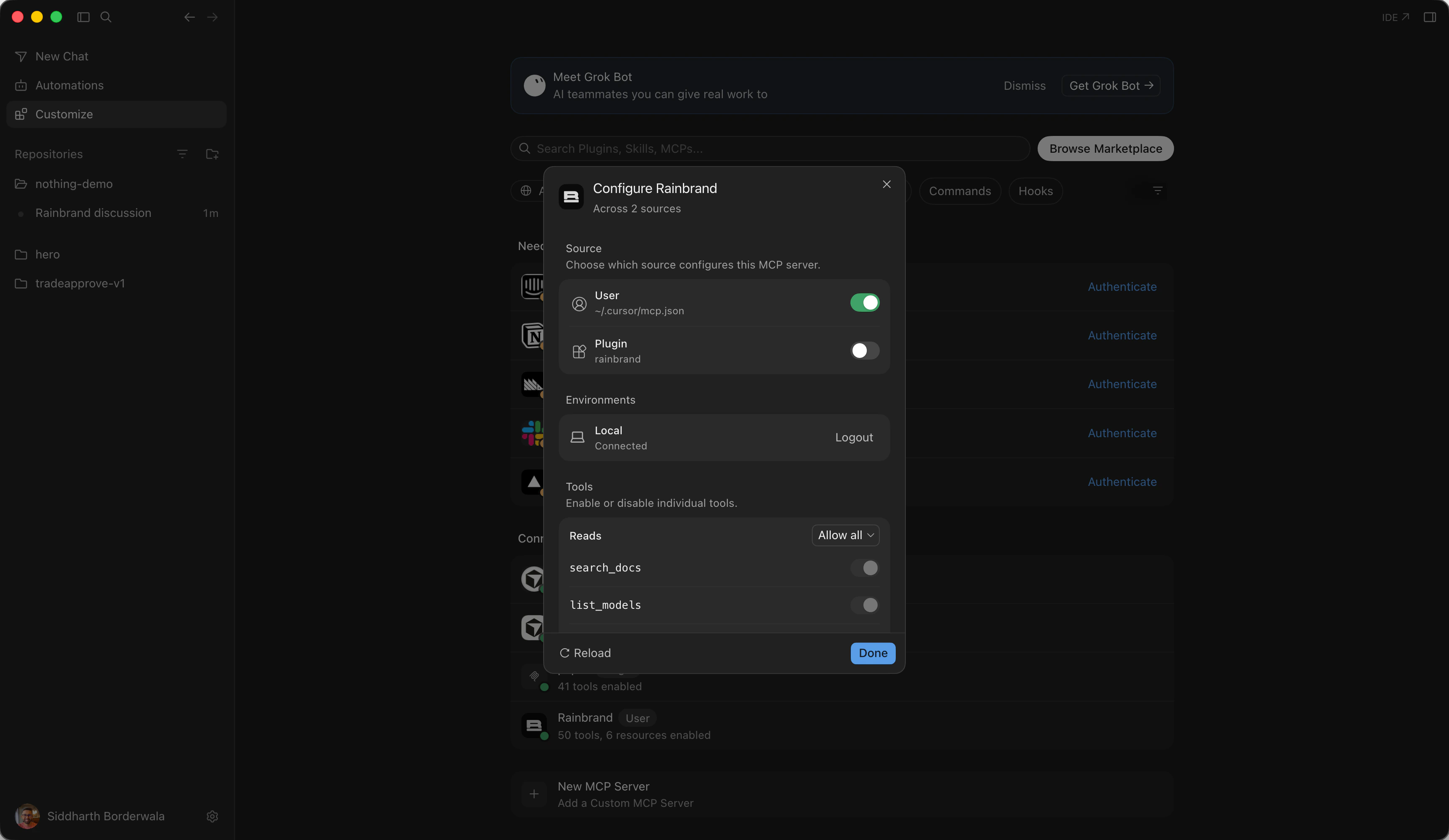Screen dimensions: 1449x840
Task: Click Reload in the dialog footer
Action: coord(585,653)
